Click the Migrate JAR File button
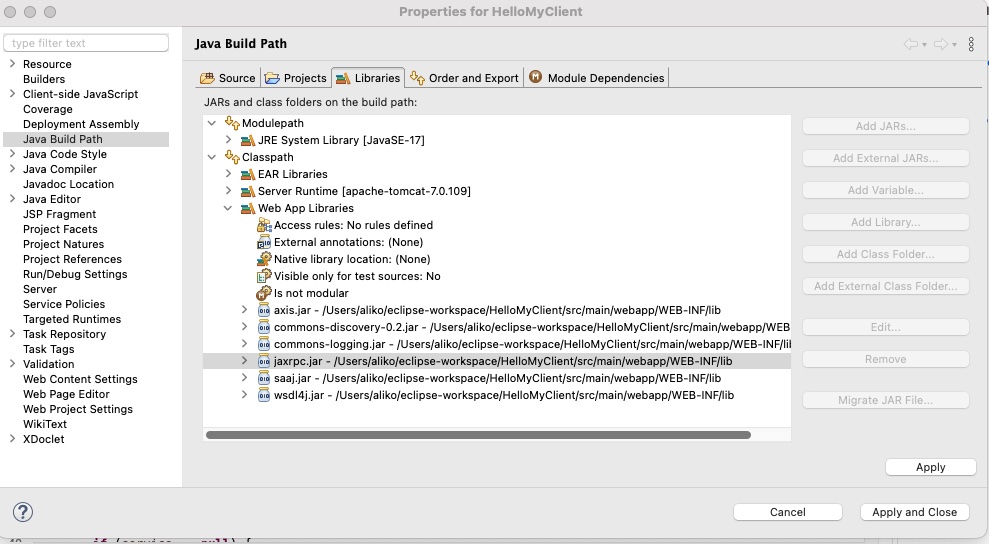The width and height of the screenshot is (989, 544). (886, 400)
